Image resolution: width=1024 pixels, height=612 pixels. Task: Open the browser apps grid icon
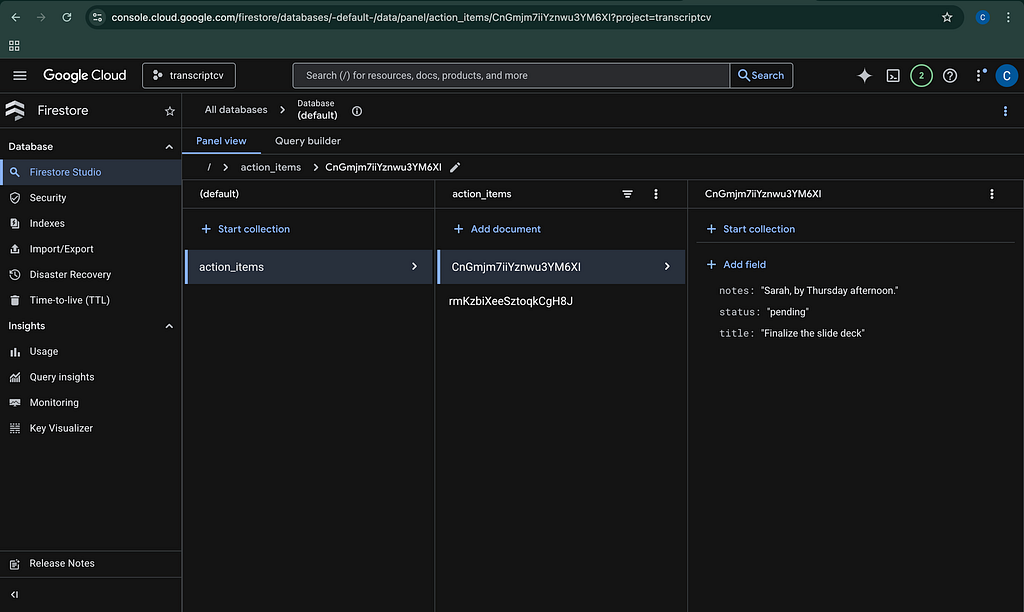point(14,46)
